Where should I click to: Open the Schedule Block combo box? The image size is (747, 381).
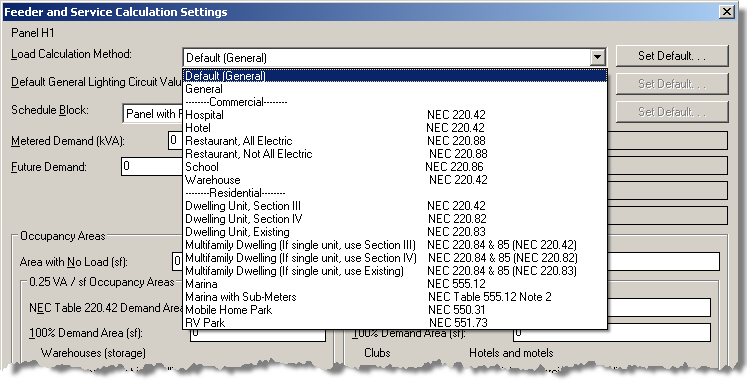click(x=153, y=114)
